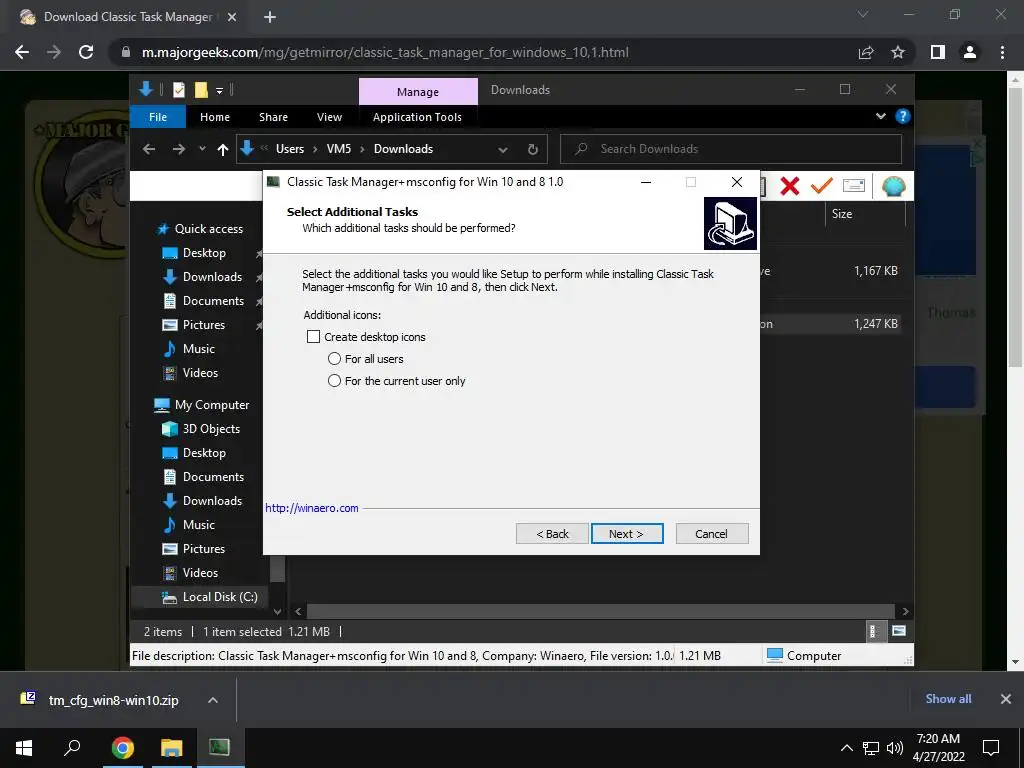Cancel the Classic Task Manager setup
This screenshot has width=1024, height=768.
point(712,534)
